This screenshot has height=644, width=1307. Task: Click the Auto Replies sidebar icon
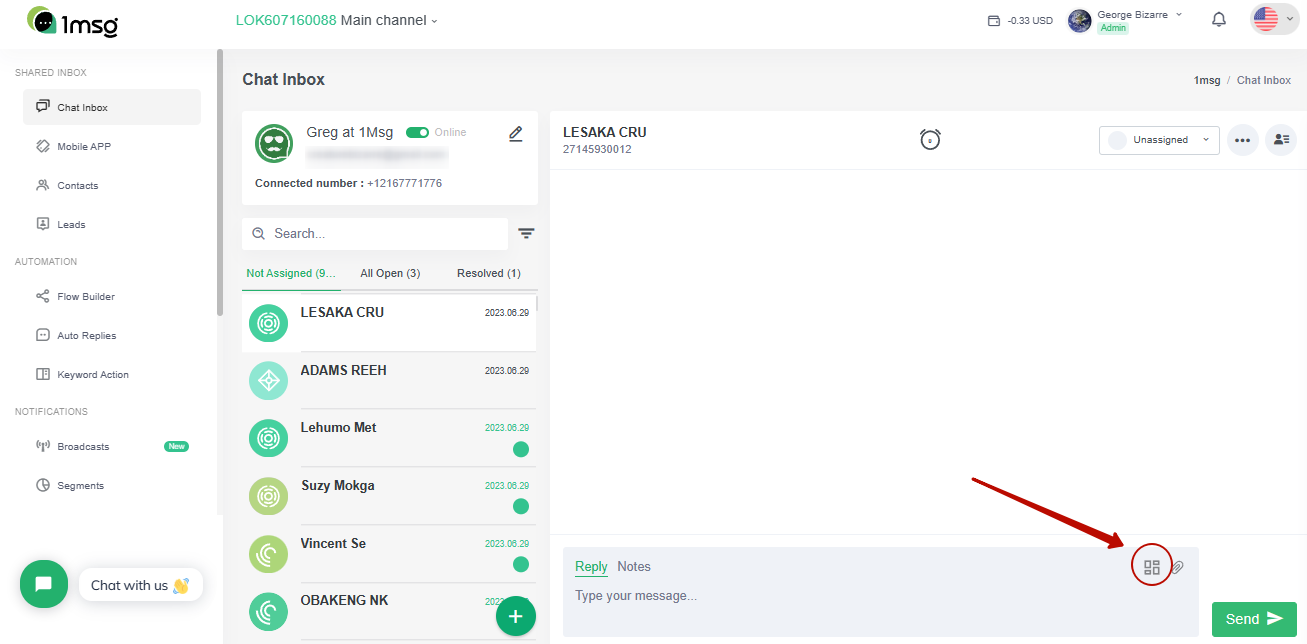coord(43,335)
